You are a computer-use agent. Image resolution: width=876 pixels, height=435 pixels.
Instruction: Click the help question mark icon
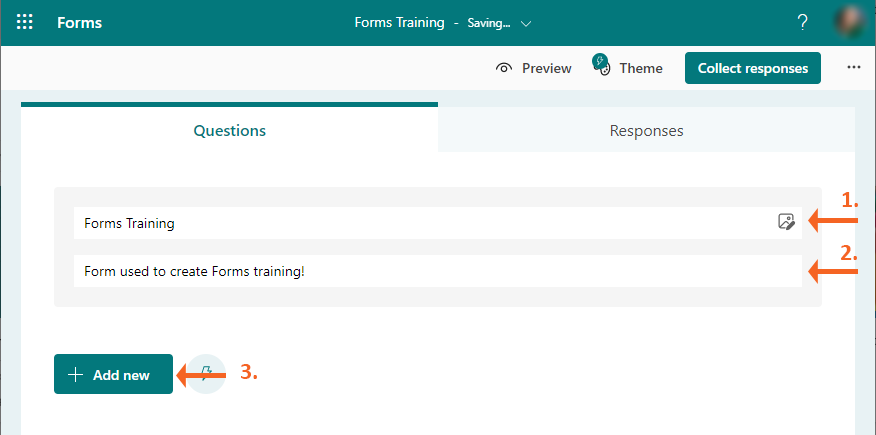802,22
